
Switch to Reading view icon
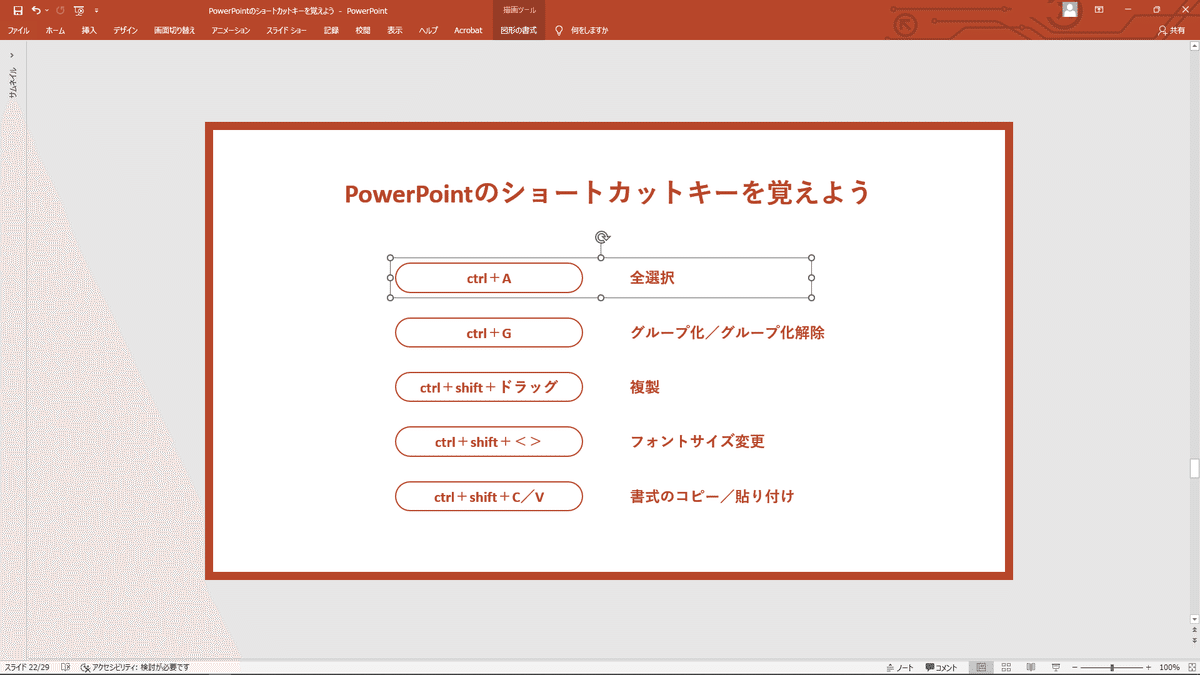(1030, 667)
